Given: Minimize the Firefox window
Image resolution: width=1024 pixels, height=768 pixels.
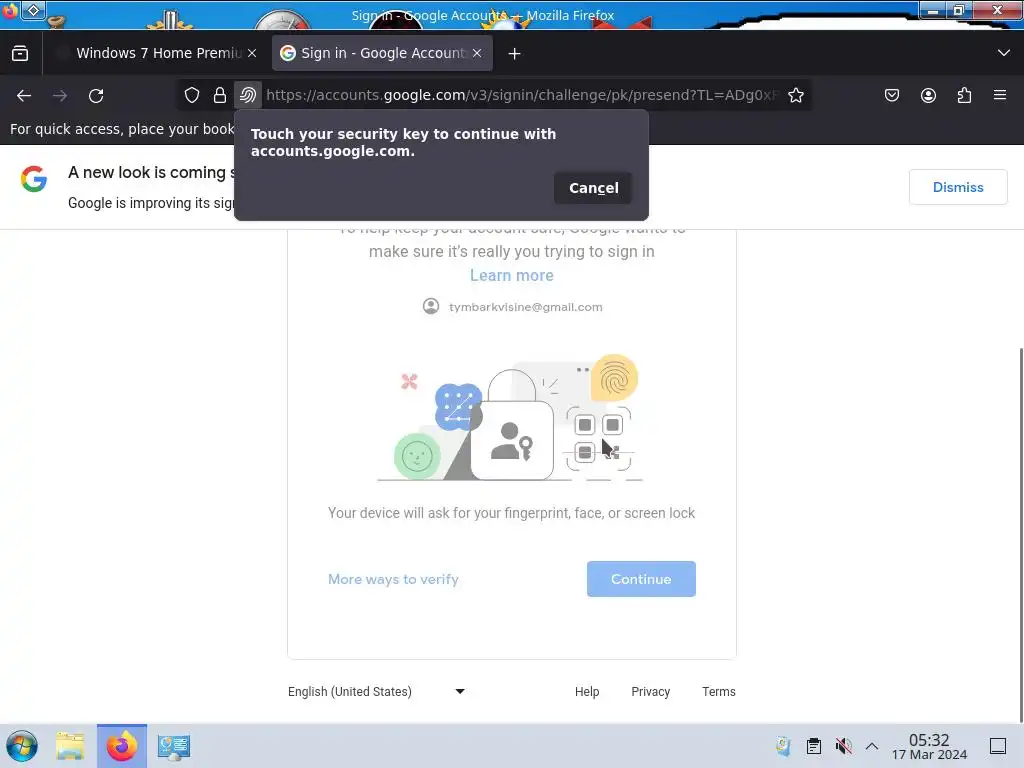Looking at the screenshot, I should pos(933,10).
